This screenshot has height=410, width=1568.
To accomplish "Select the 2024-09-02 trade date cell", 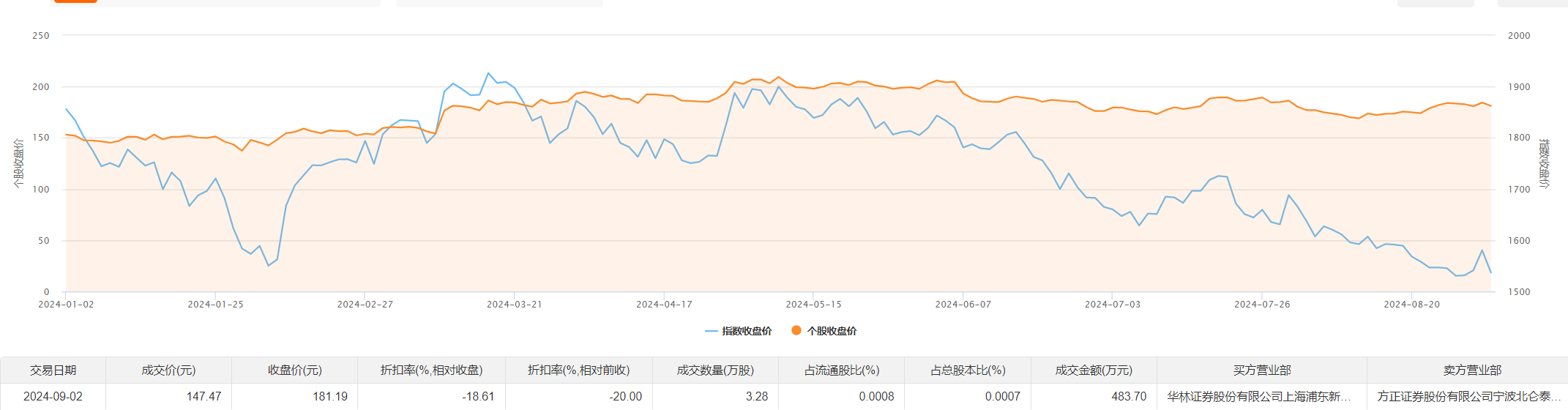I will (53, 396).
